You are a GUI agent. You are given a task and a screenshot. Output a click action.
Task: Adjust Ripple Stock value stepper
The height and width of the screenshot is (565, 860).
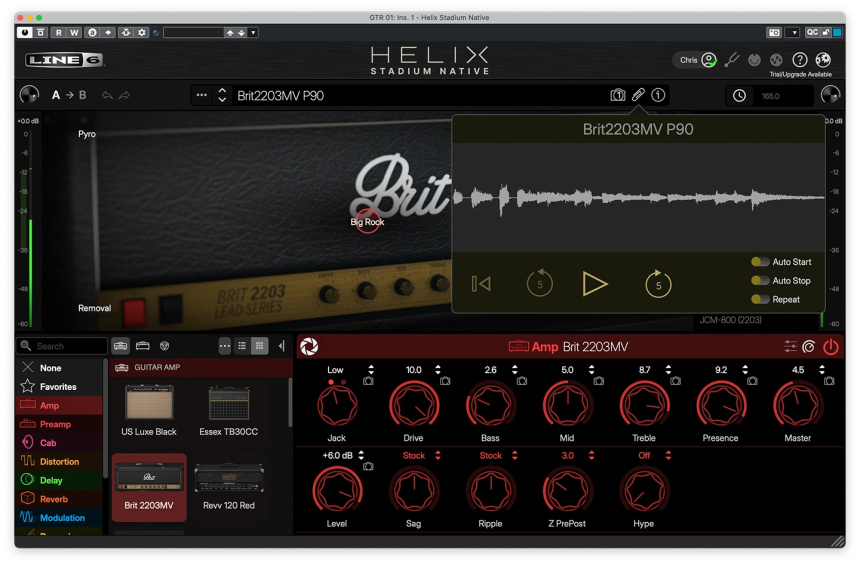[514, 455]
